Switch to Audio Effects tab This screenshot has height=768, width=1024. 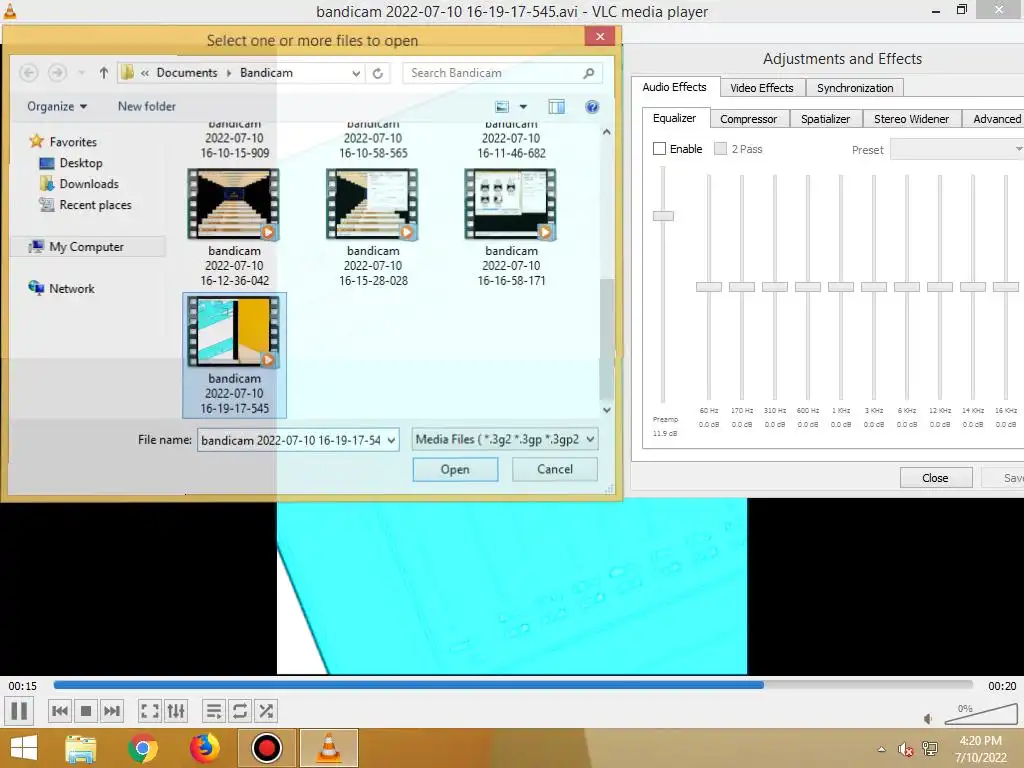pos(675,87)
